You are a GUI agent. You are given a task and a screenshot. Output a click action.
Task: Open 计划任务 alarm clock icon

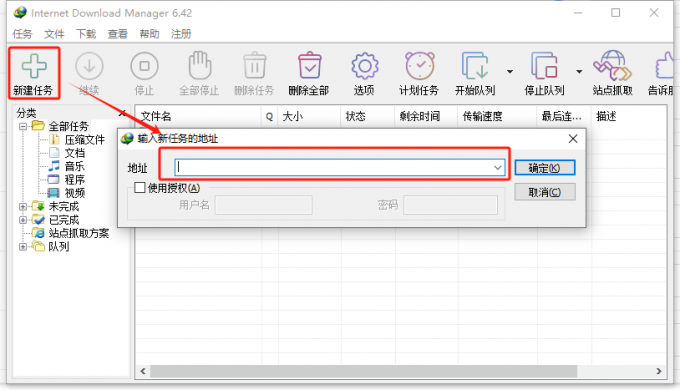click(420, 66)
